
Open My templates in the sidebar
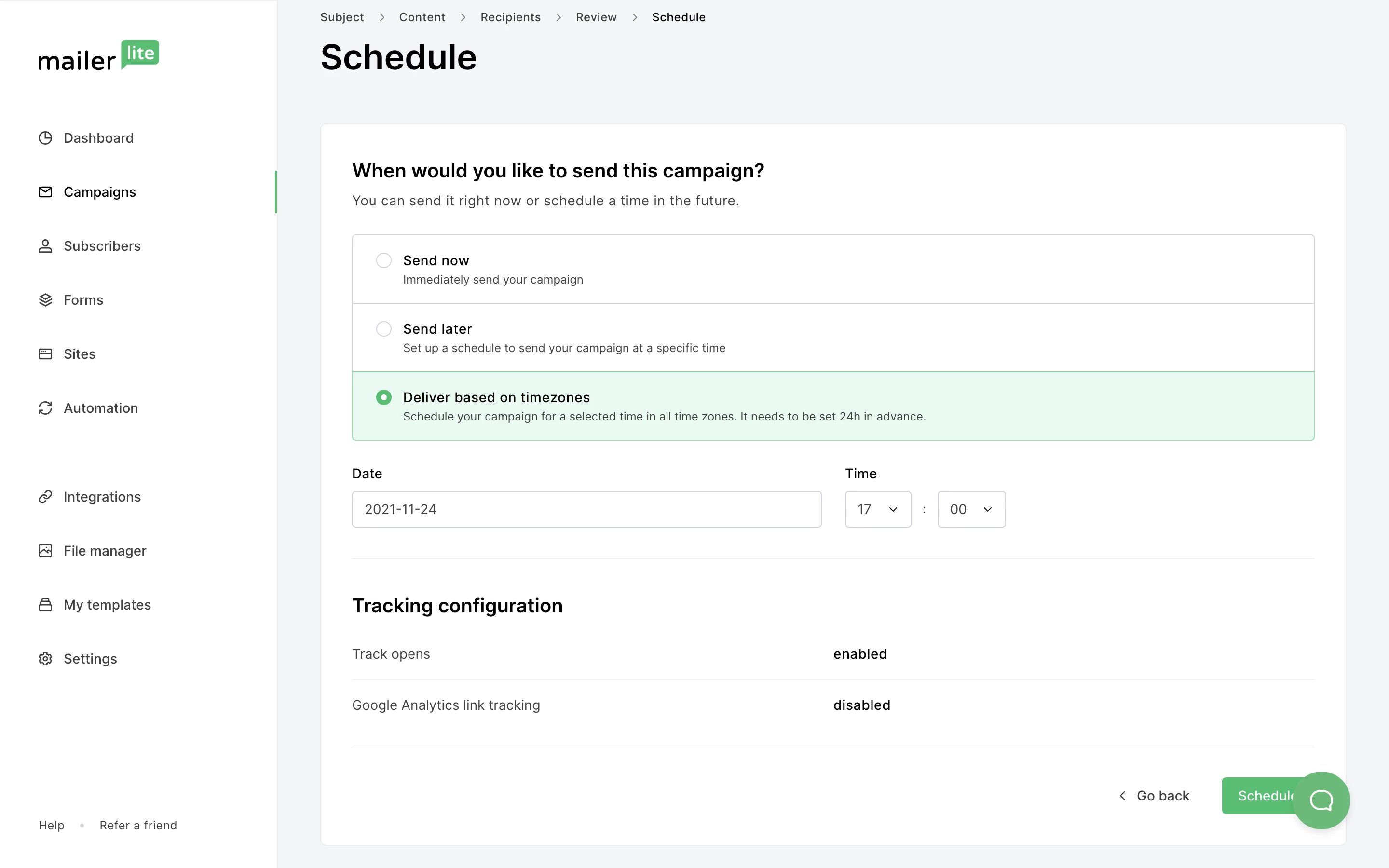click(x=107, y=605)
